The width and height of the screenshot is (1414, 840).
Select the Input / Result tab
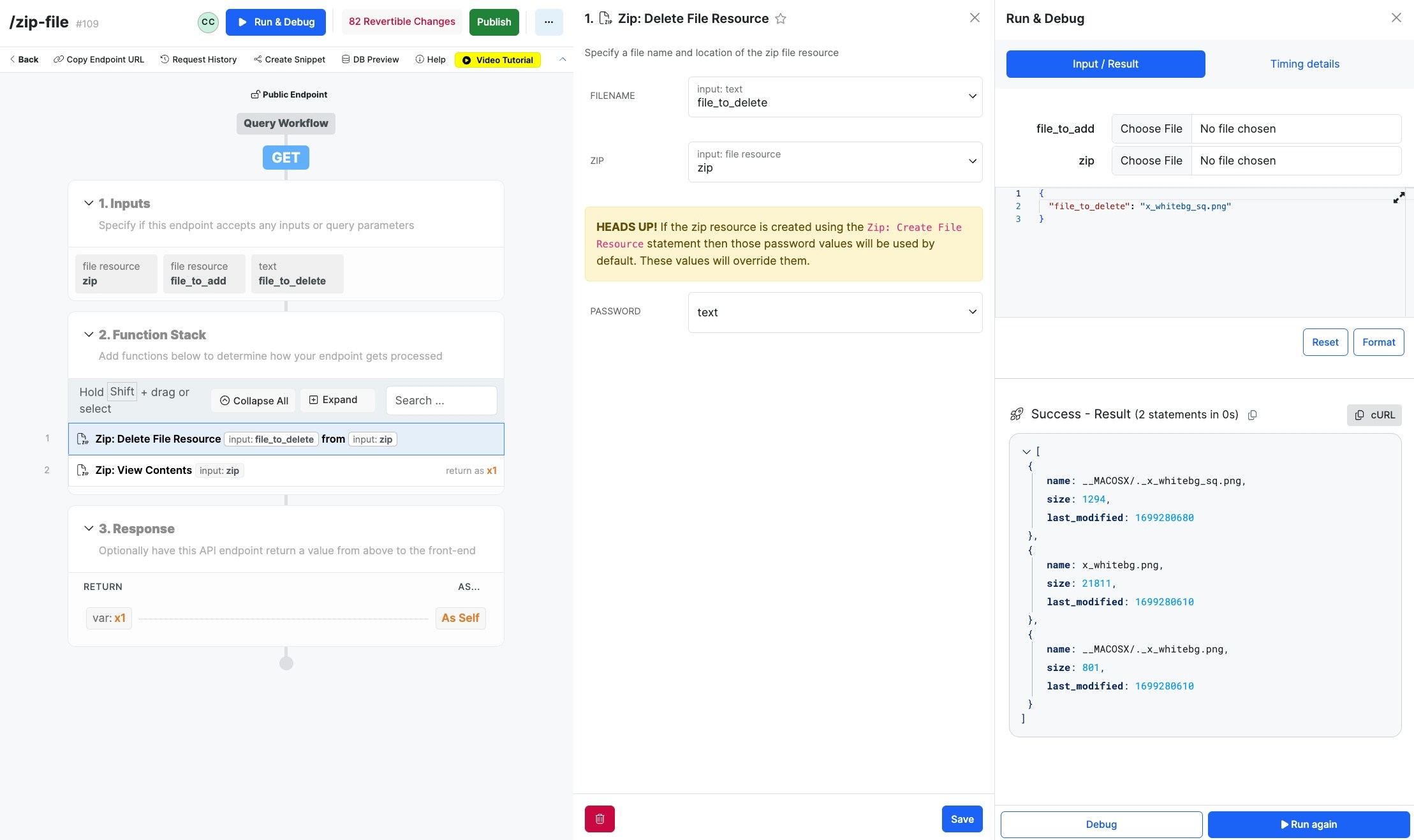click(x=1105, y=64)
